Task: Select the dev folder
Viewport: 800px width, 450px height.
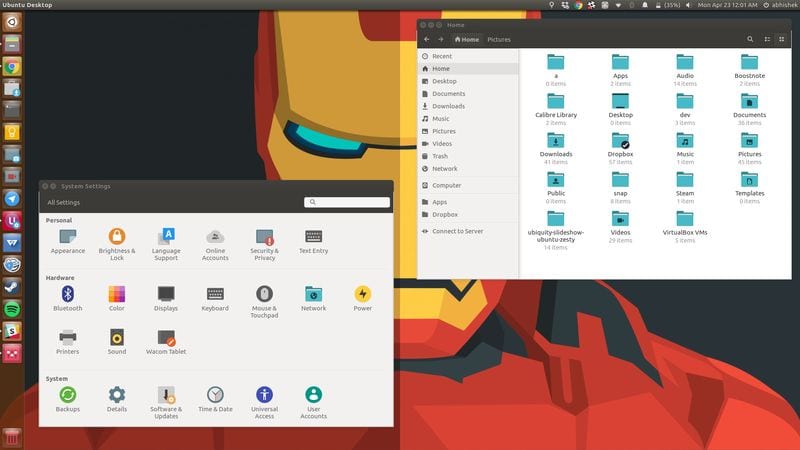Action: (x=685, y=109)
